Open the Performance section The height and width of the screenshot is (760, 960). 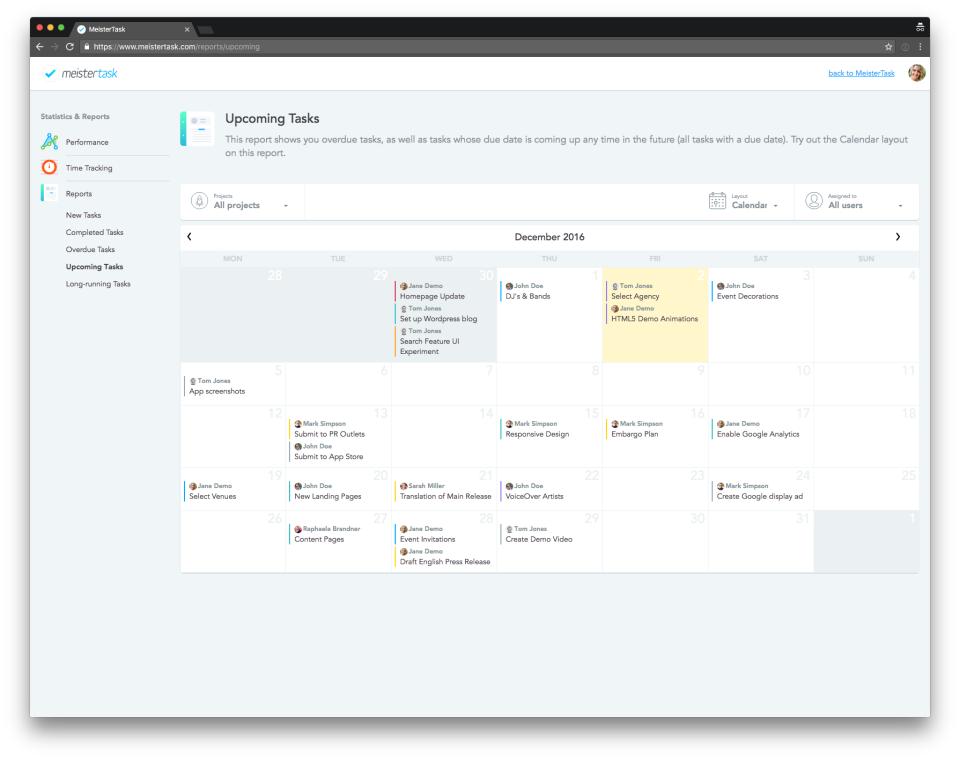pyautogui.click(x=87, y=142)
